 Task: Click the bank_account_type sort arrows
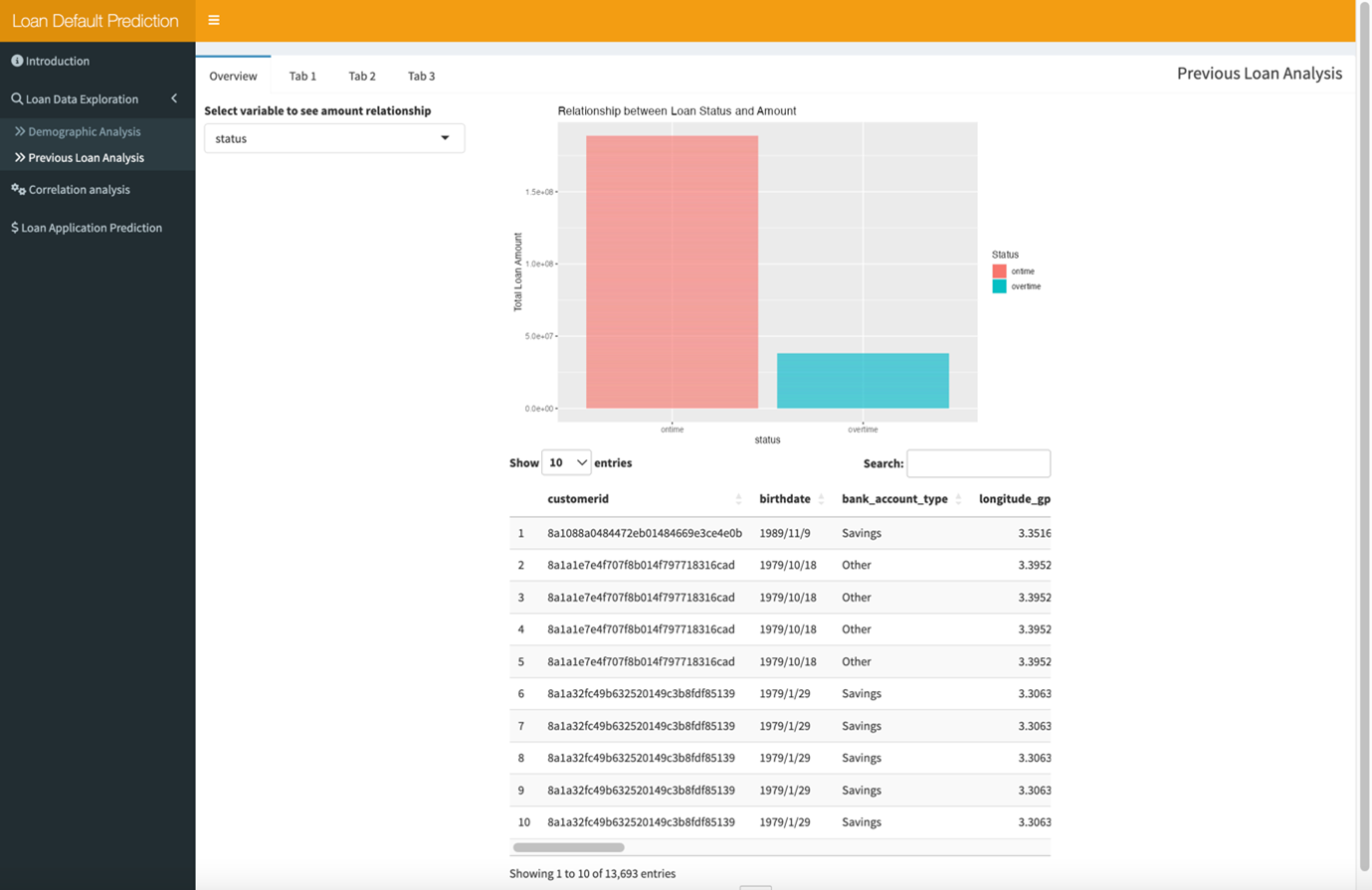[x=958, y=499]
